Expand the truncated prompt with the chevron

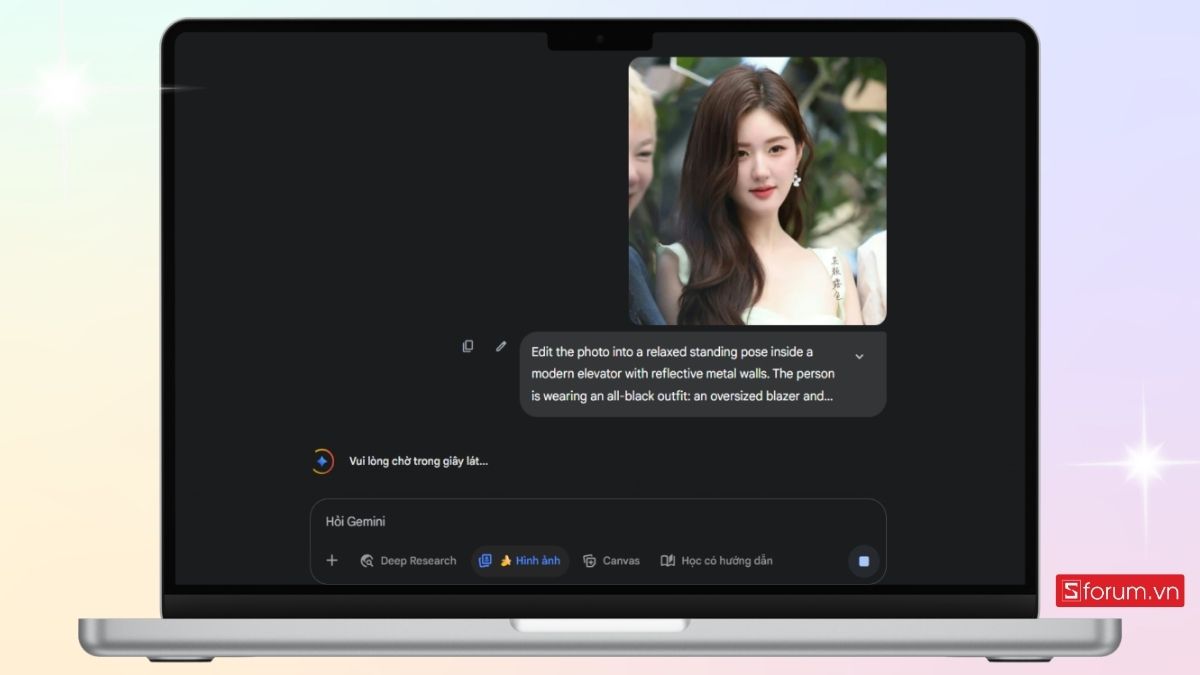[x=859, y=356]
